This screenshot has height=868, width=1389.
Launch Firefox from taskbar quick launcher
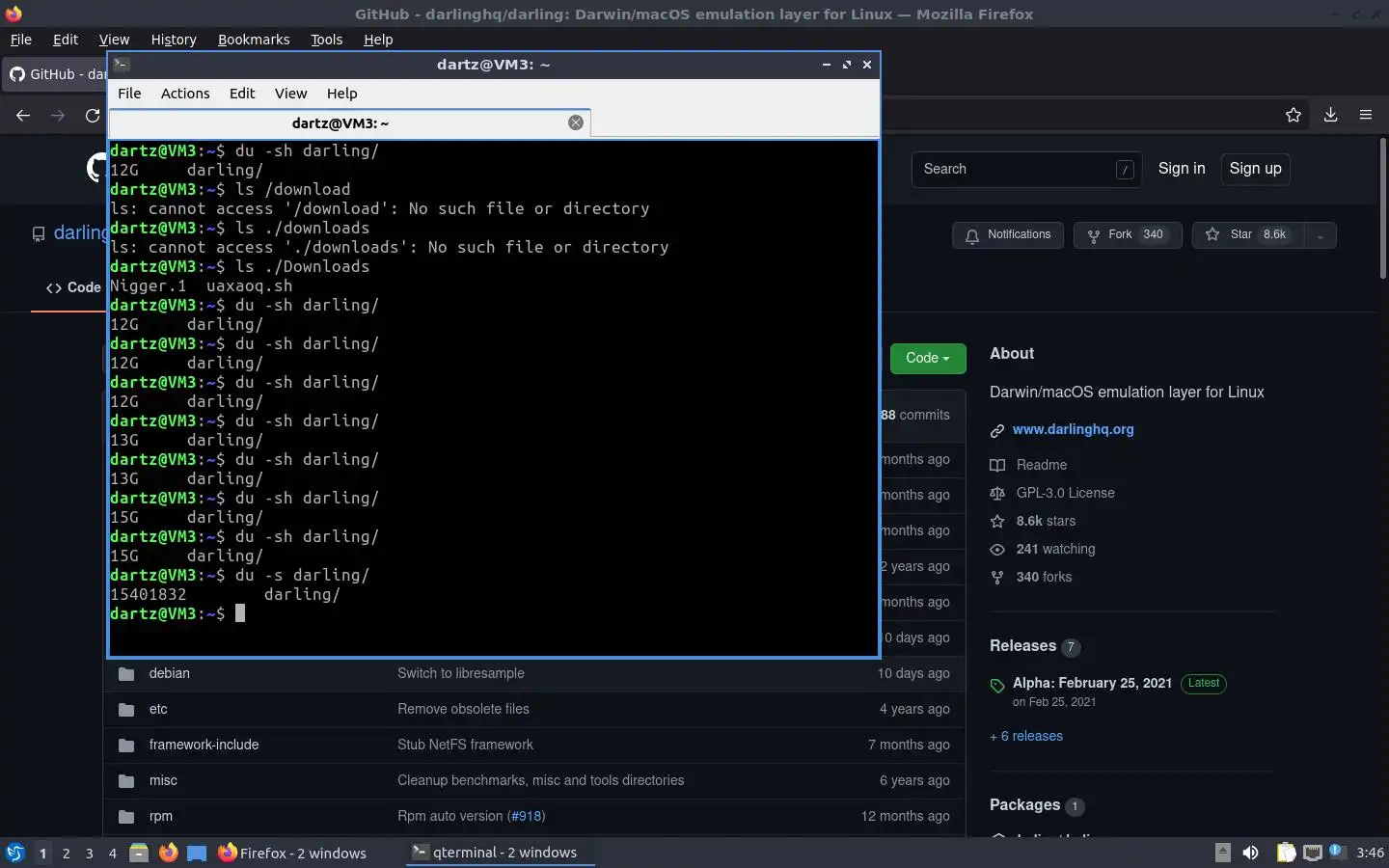pyautogui.click(x=168, y=853)
